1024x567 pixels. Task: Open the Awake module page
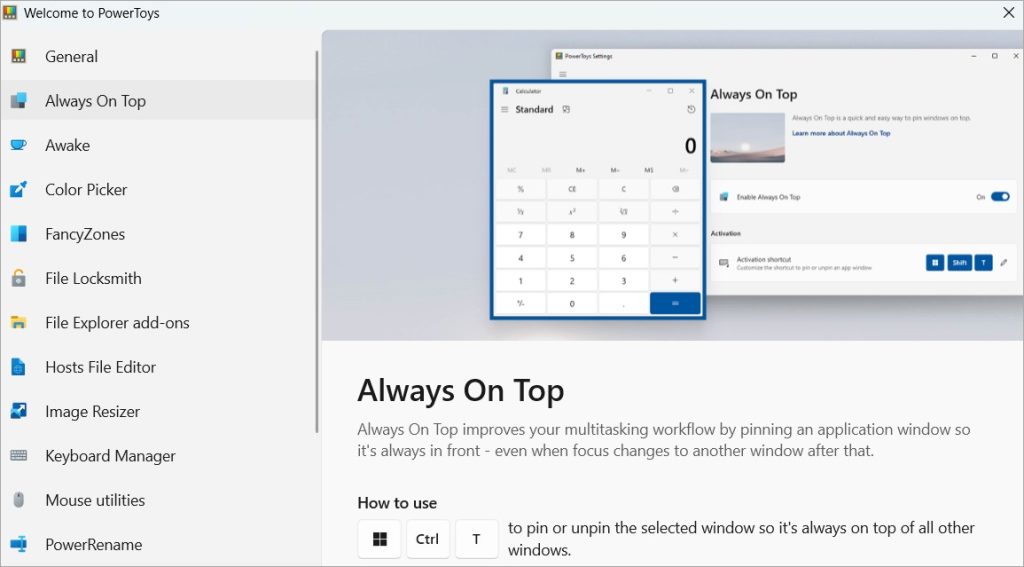tap(158, 145)
